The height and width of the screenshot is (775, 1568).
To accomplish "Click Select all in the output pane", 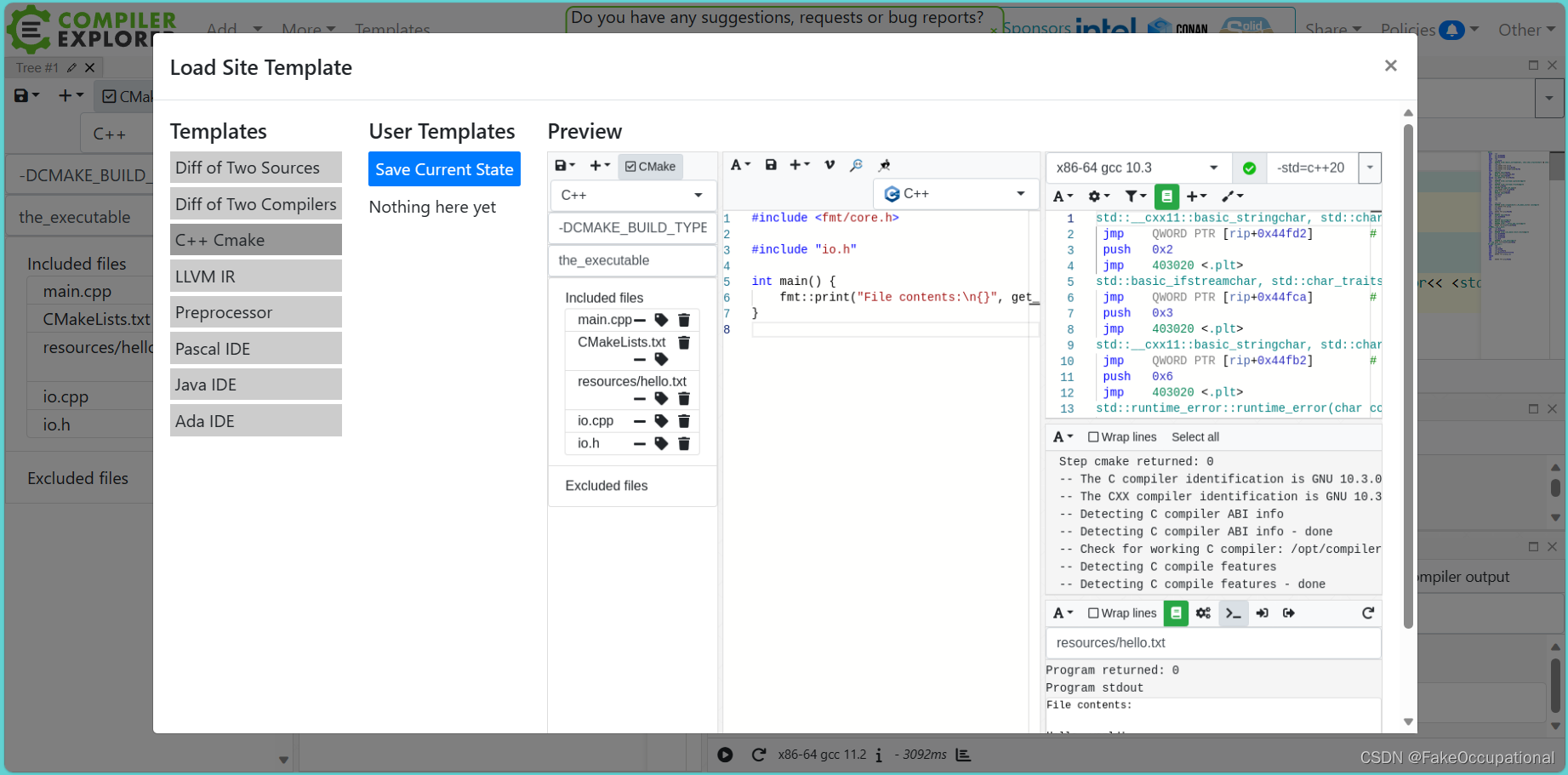I will point(1195,437).
